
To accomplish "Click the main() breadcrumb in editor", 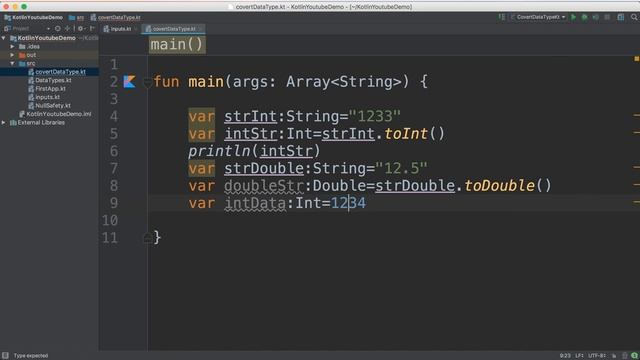I will [x=177, y=44].
